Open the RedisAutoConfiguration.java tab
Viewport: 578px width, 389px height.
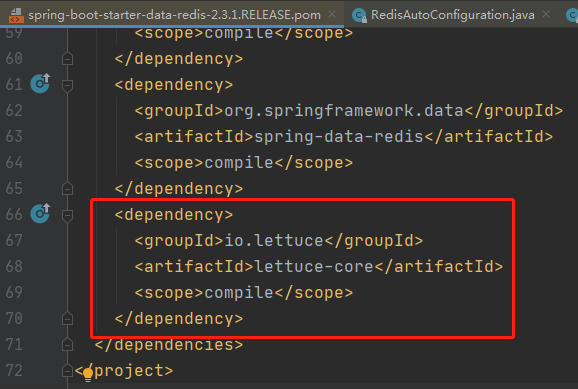(453, 15)
